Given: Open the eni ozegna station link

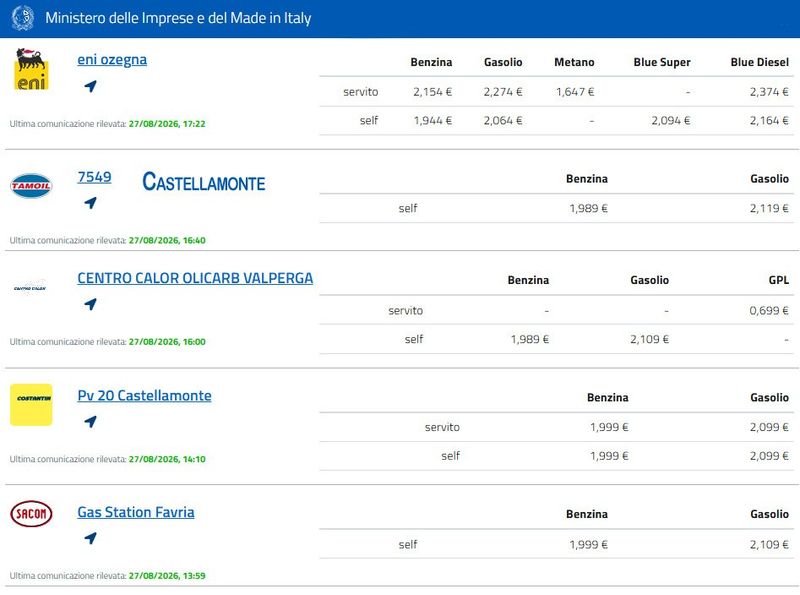Looking at the screenshot, I should (112, 60).
